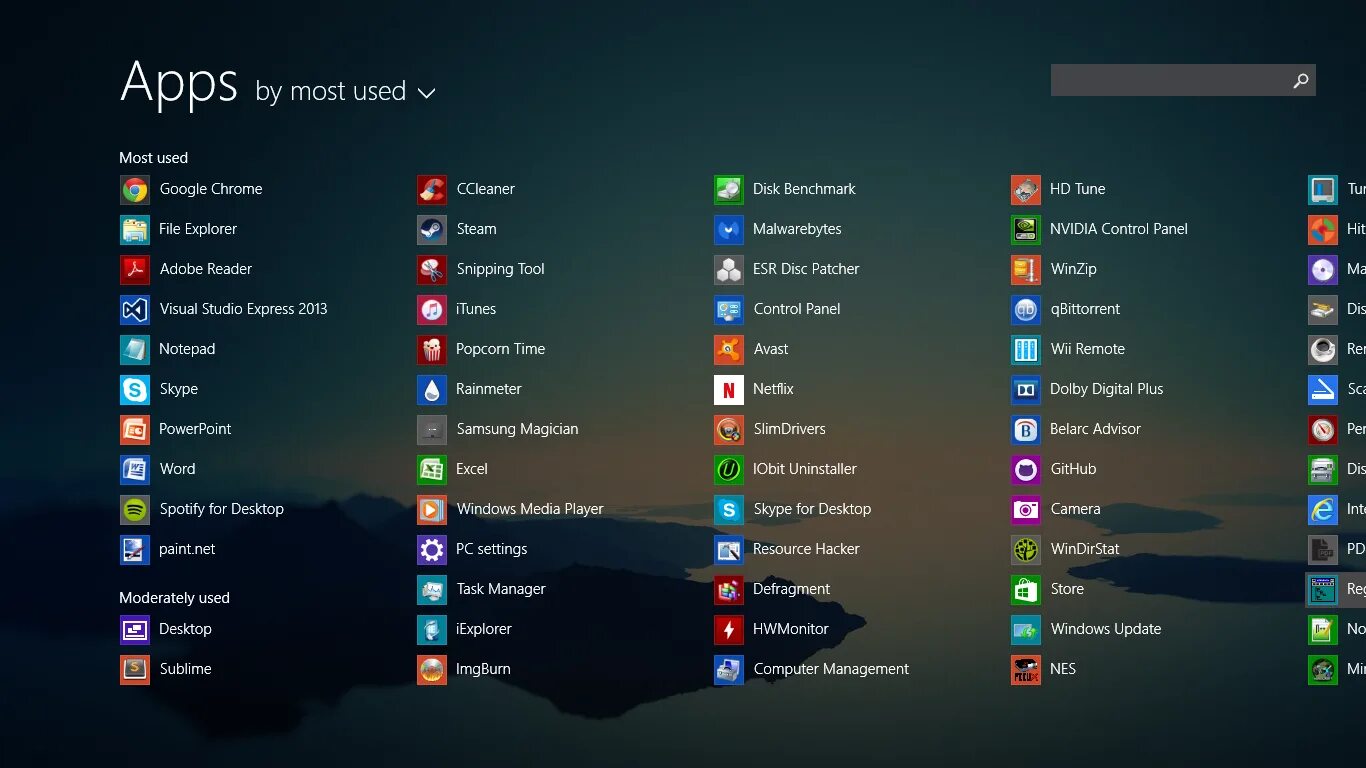
Task: Open the 'Task Manager' entry
Action: coord(481,589)
